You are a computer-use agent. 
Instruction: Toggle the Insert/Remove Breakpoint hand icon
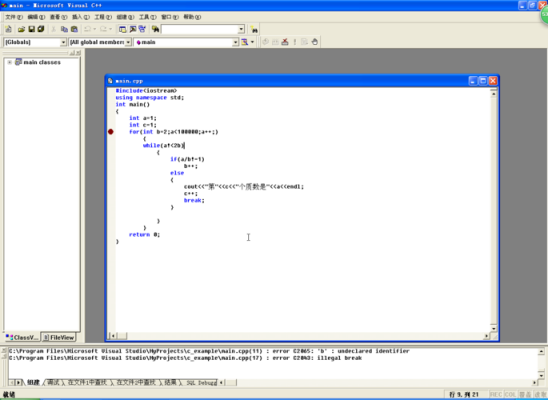[315, 42]
